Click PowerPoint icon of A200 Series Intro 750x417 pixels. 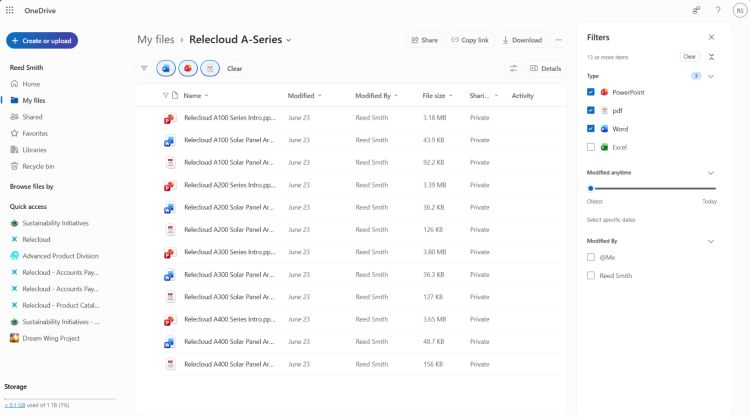[x=169, y=186]
